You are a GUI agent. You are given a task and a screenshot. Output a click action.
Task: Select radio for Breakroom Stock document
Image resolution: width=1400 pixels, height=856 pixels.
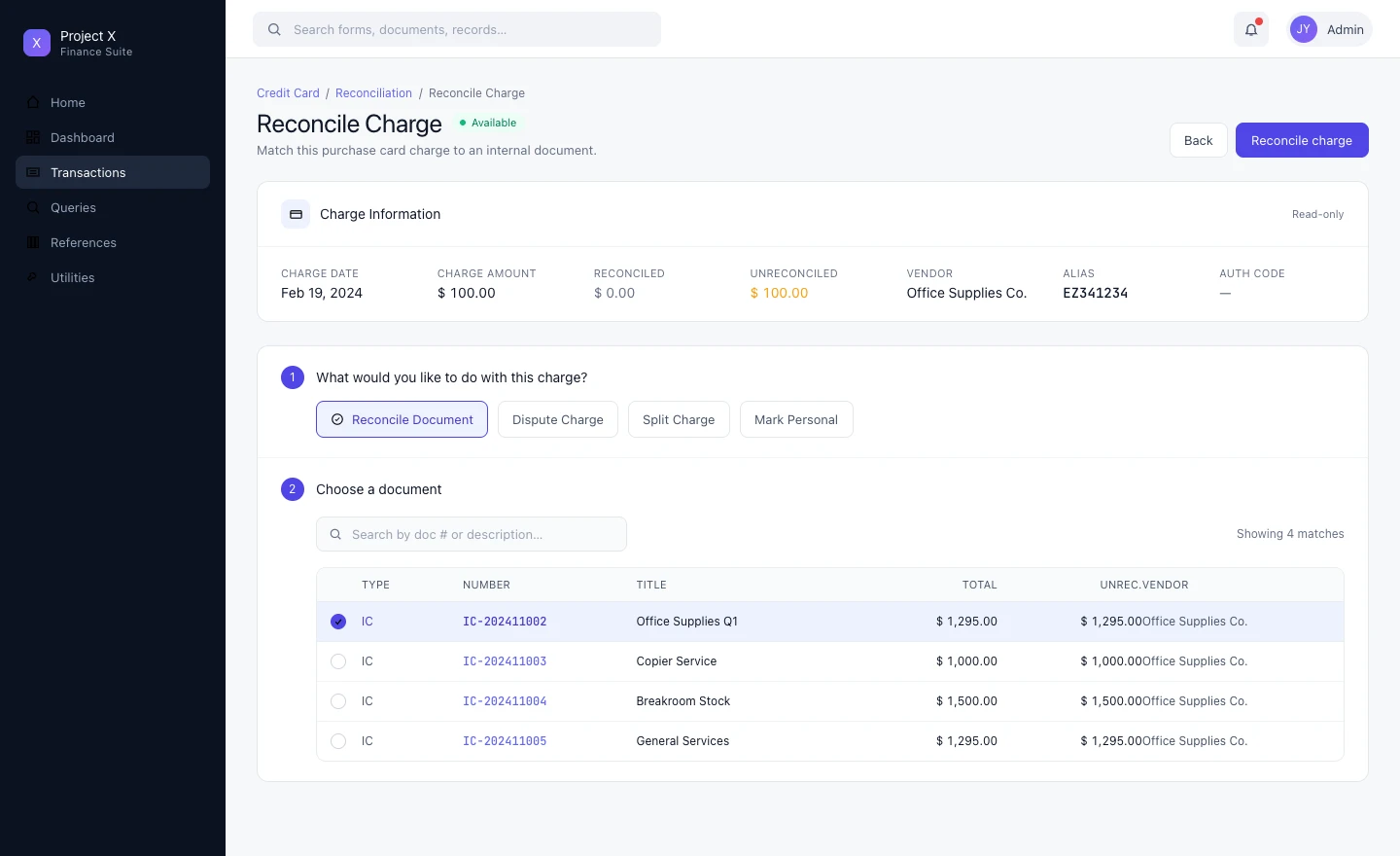click(338, 701)
